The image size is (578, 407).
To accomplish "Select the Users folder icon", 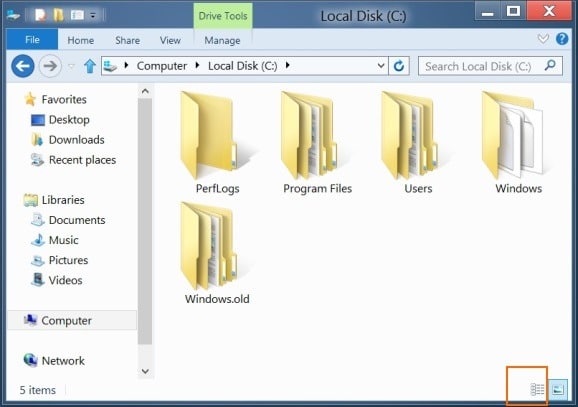I will [409, 135].
